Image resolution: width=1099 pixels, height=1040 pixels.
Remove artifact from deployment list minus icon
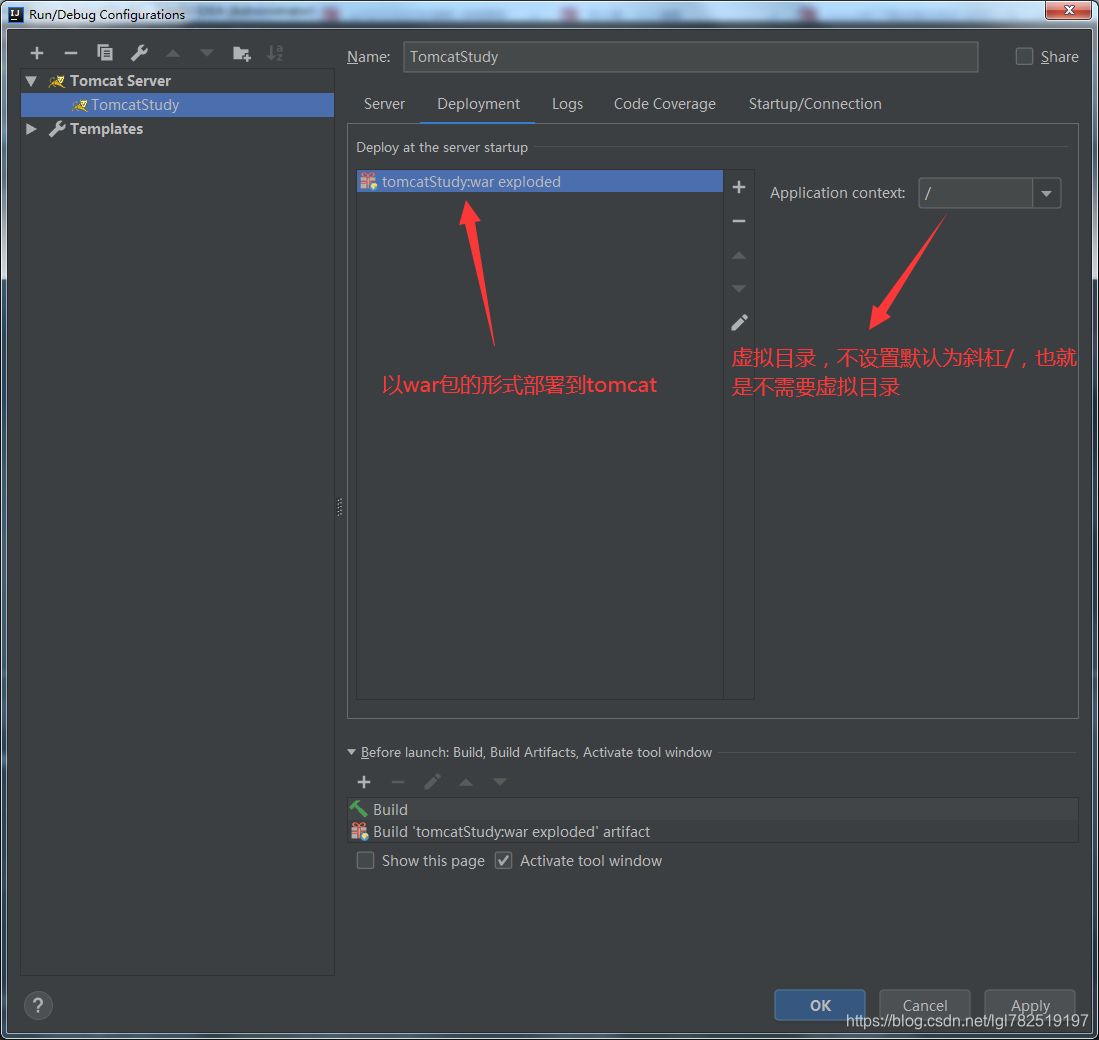739,221
